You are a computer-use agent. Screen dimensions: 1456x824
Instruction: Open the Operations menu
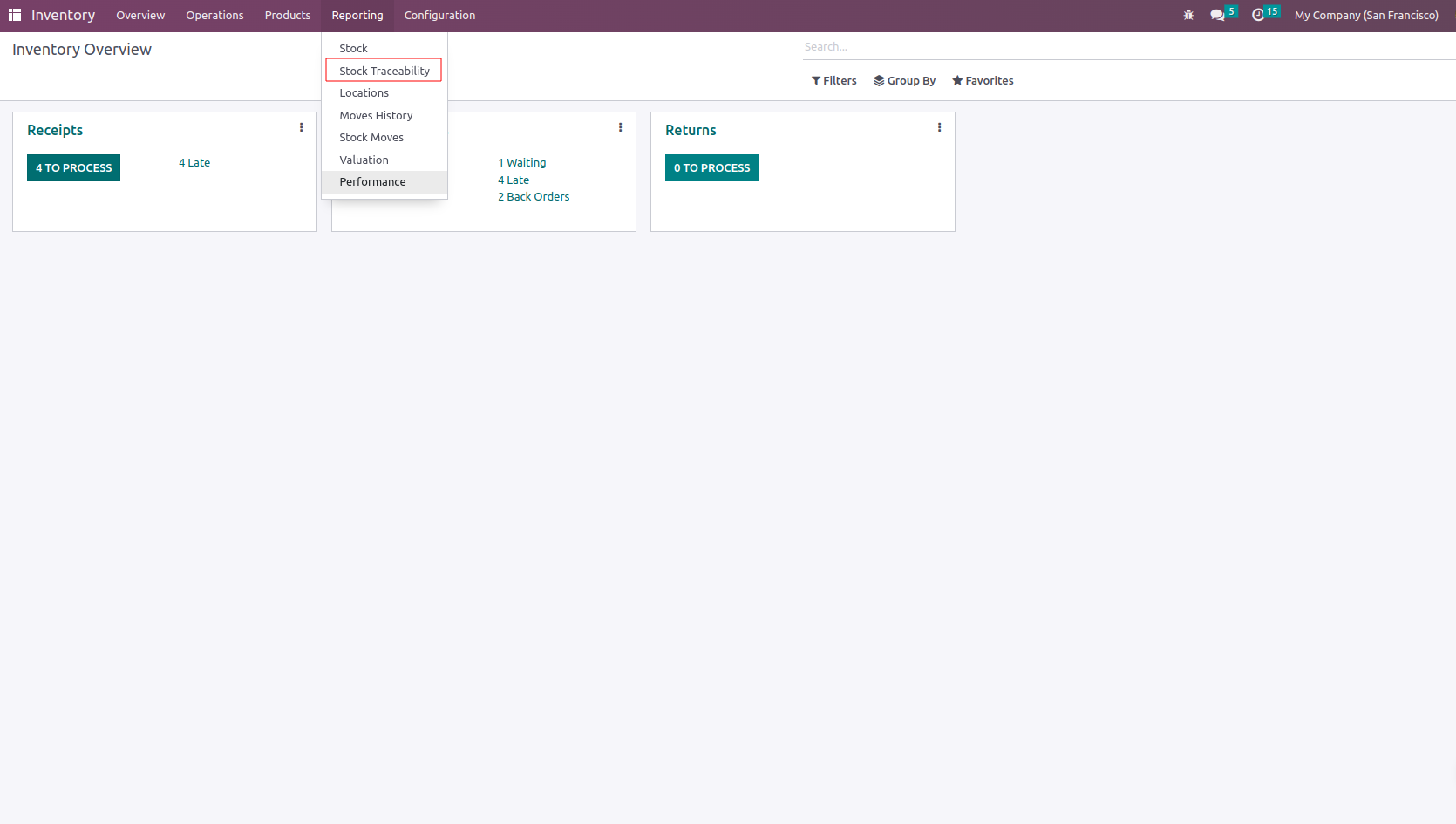[214, 15]
